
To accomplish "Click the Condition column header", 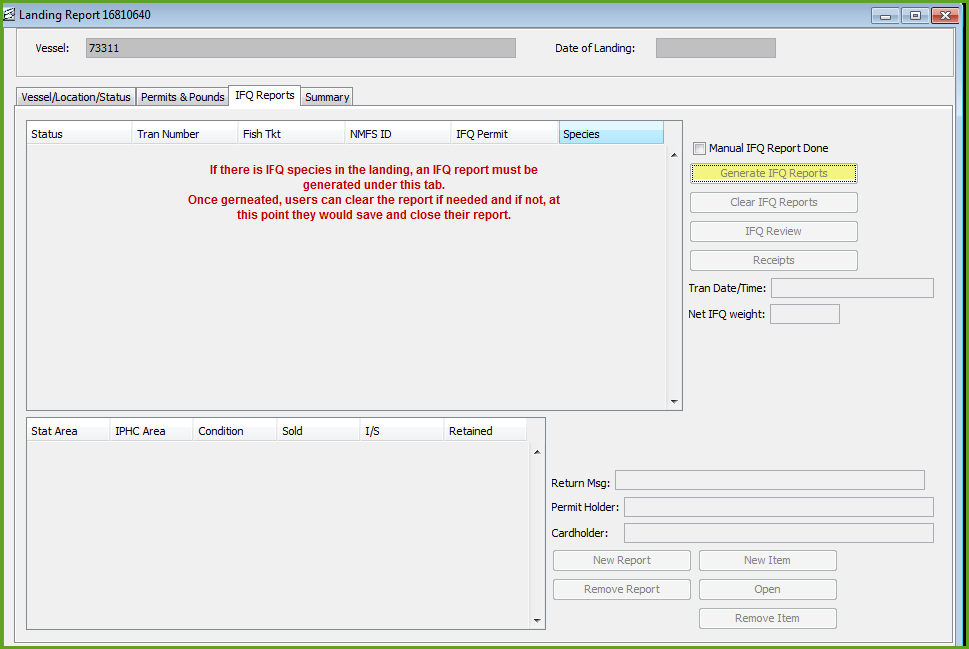I will [235, 431].
